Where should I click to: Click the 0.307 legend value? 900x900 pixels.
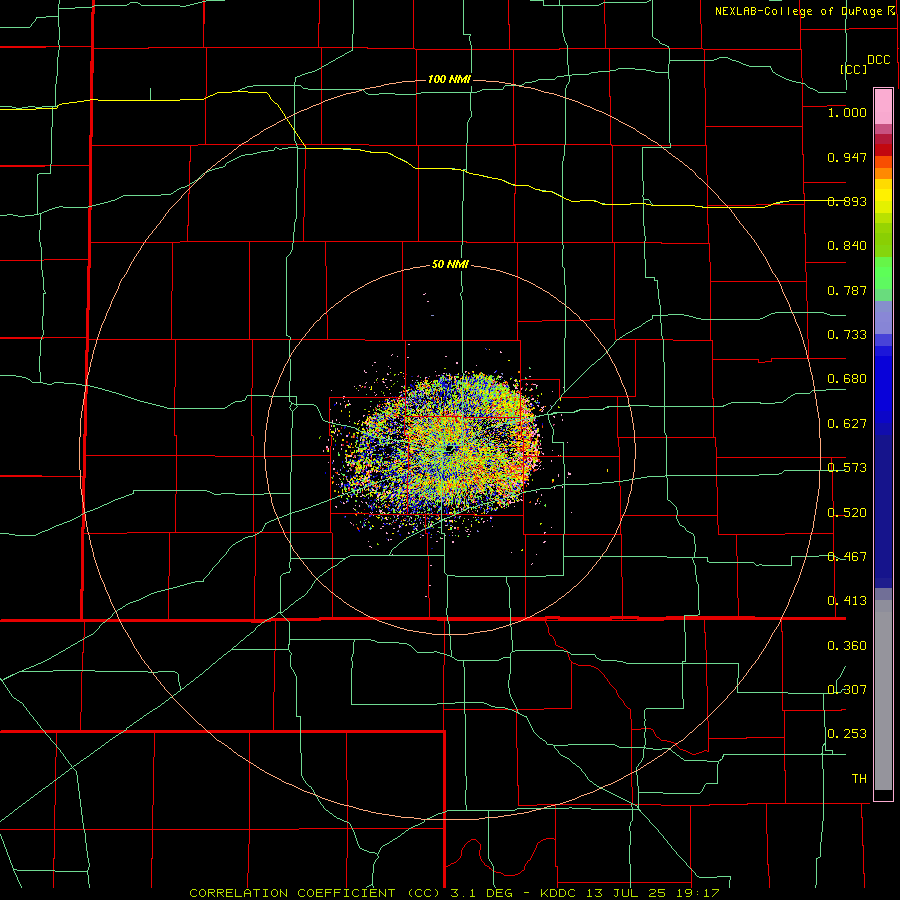coord(847,690)
